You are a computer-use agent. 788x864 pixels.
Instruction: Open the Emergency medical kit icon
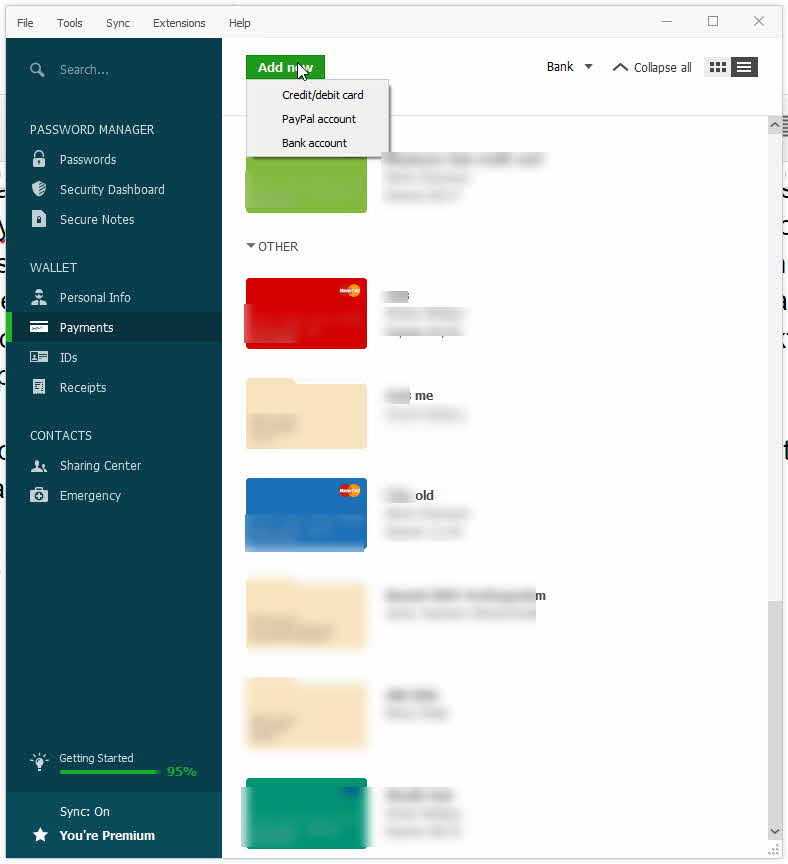[39, 495]
